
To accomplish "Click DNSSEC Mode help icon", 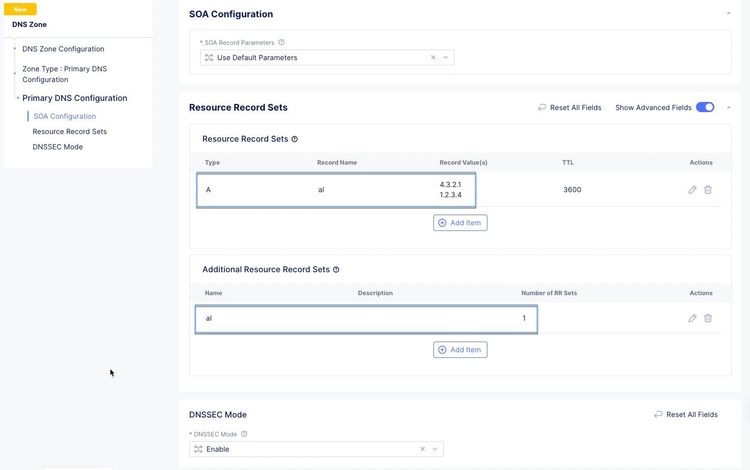I will [244, 434].
